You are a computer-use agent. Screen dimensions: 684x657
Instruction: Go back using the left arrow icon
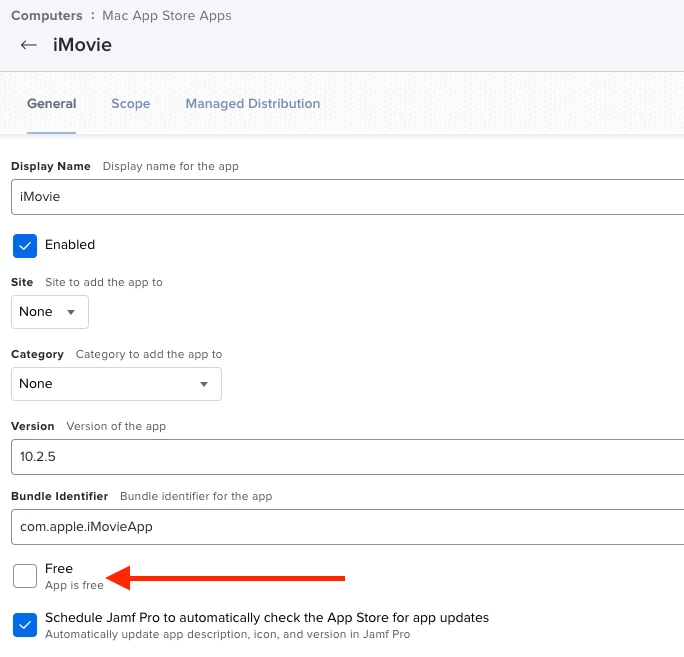[x=29, y=45]
